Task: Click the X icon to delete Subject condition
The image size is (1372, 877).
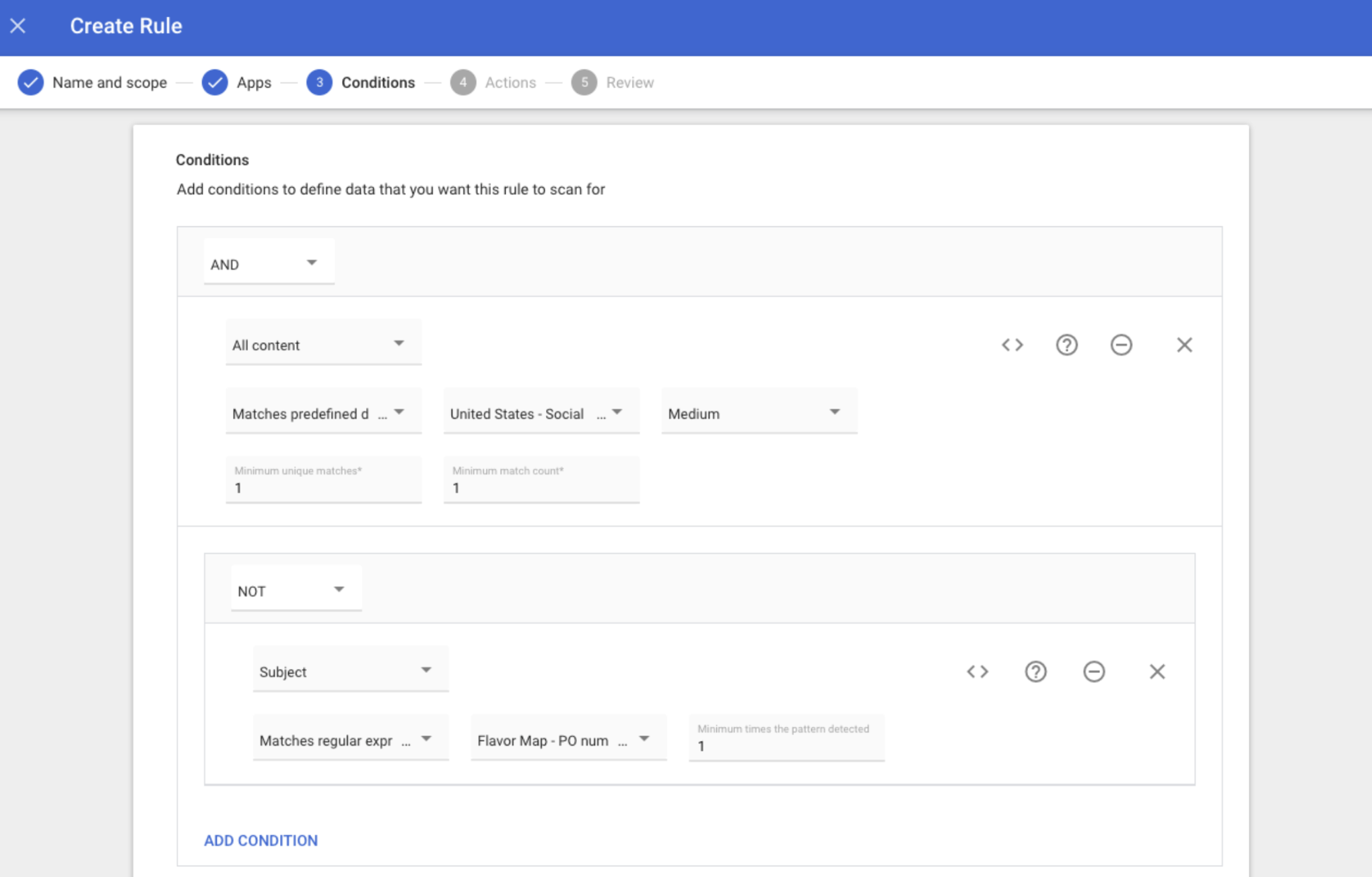Action: (1157, 672)
